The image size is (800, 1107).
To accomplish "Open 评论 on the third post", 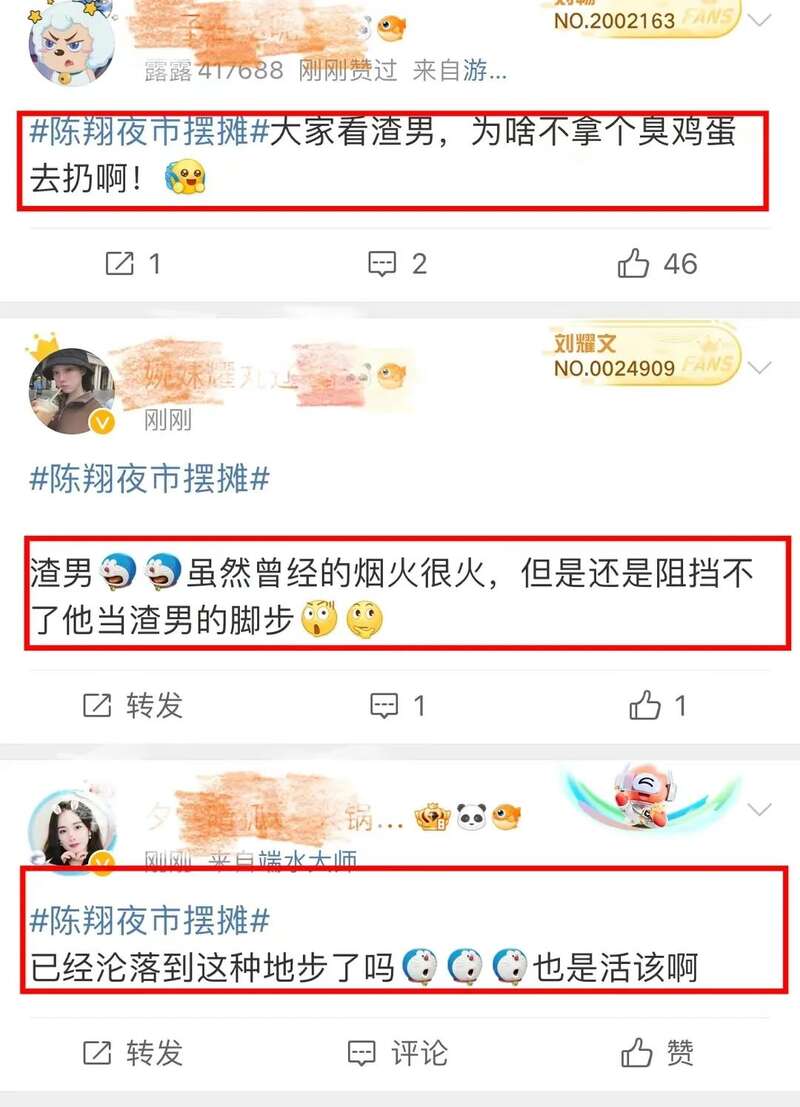I will (398, 1053).
